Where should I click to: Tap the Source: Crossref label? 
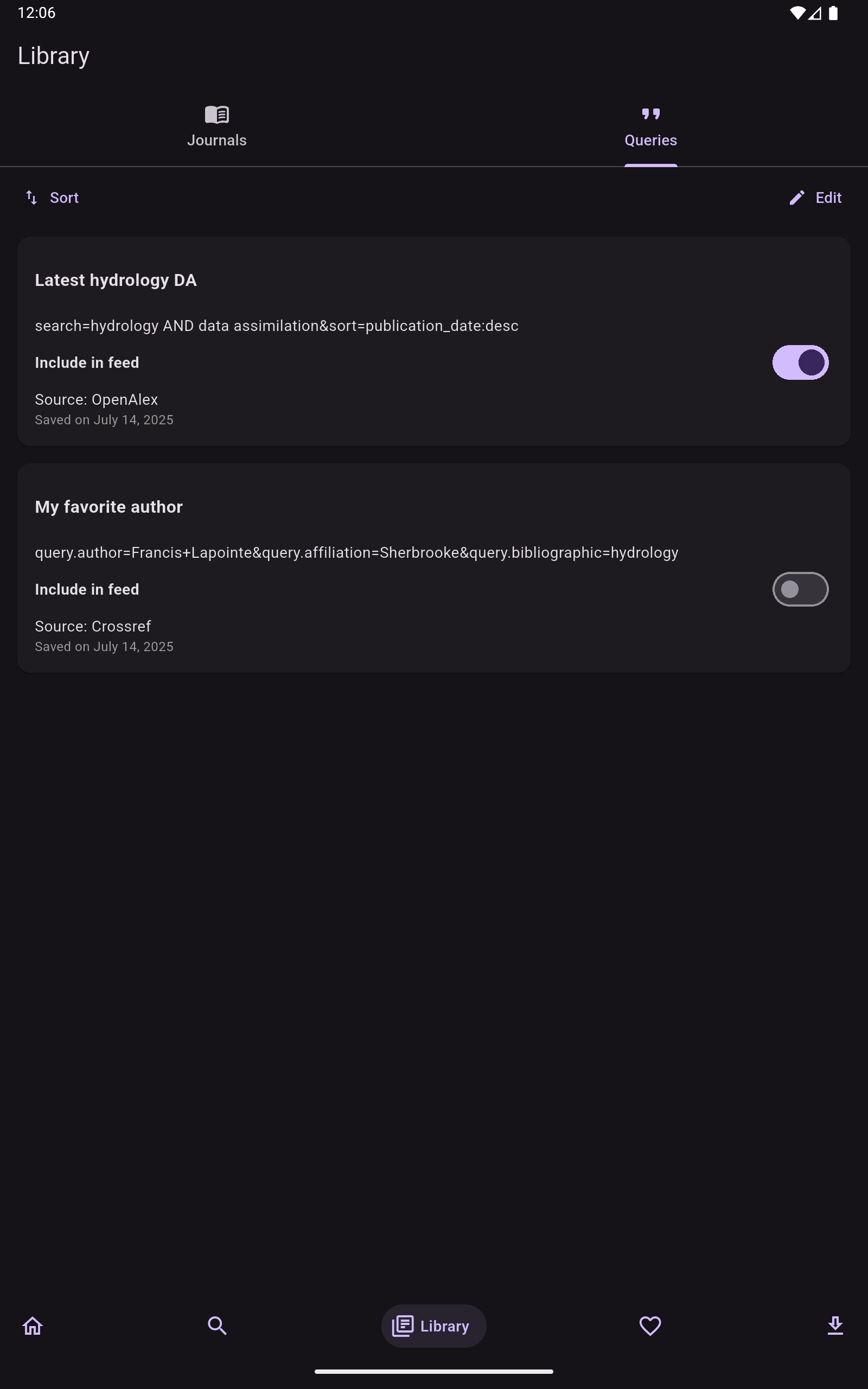pyautogui.click(x=93, y=626)
